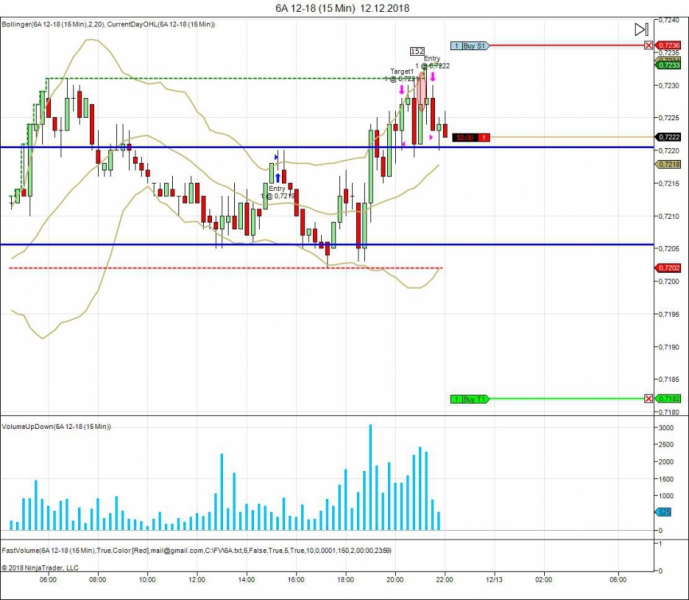689x600 pixels.
Task: Click the pink highlighted candle region
Action: [421, 91]
